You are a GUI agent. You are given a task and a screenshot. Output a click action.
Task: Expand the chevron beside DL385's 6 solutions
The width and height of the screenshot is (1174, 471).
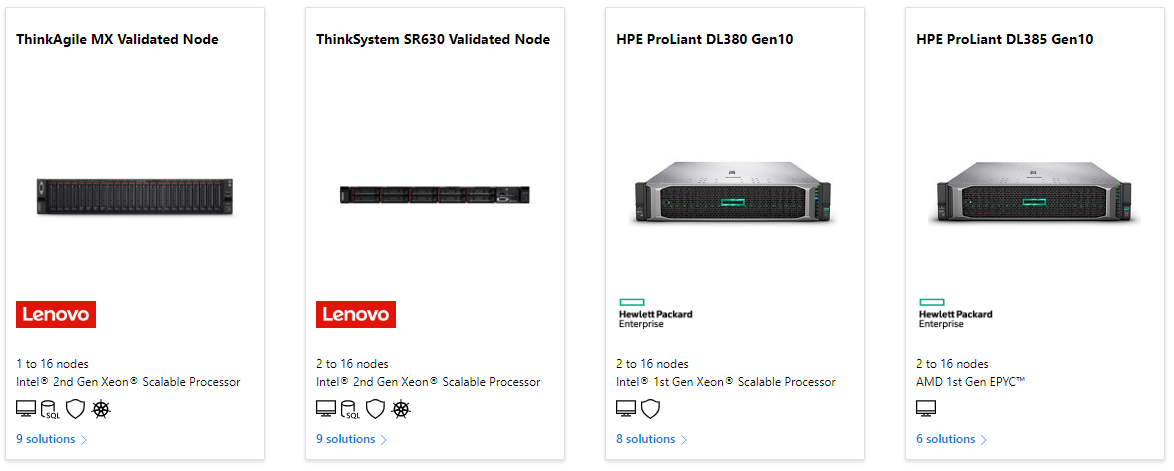(x=984, y=440)
